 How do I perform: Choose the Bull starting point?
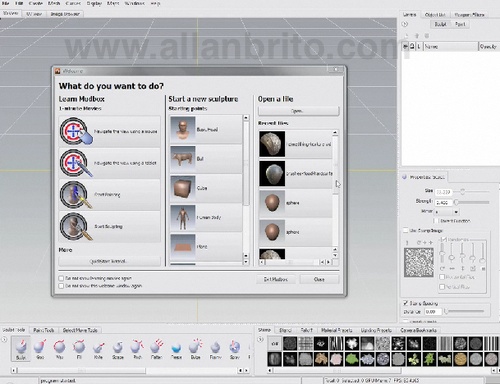(206, 159)
